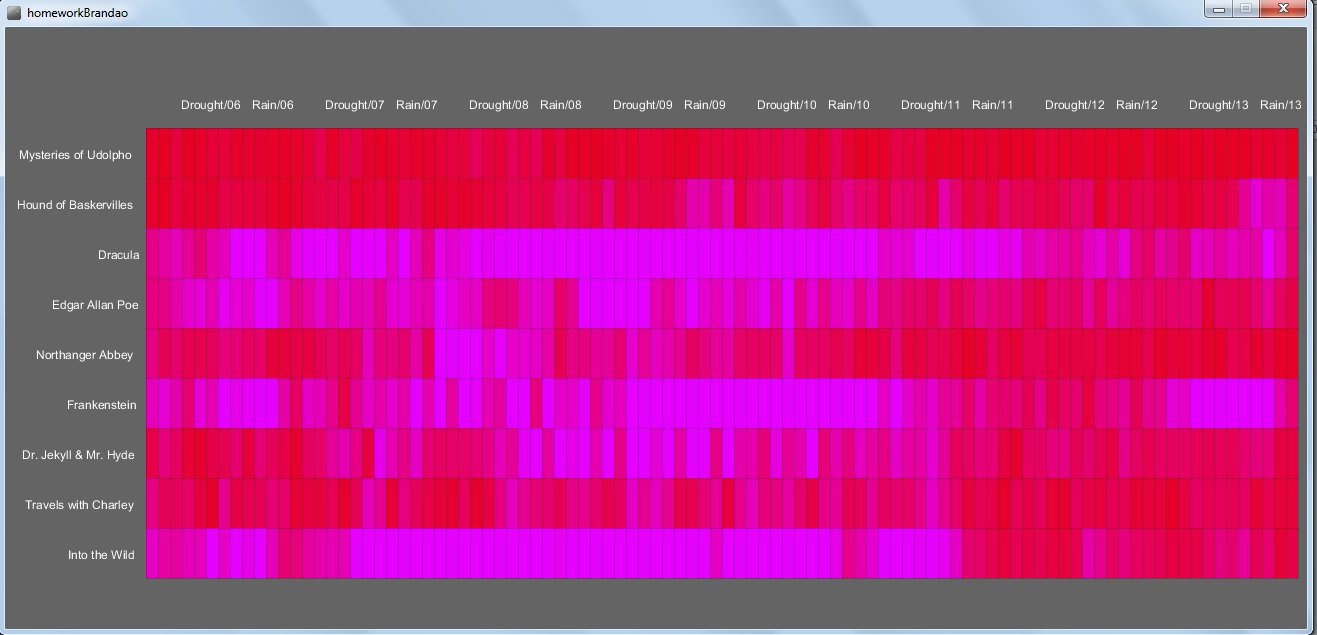Minimize the homeworkBrandao window

pyautogui.click(x=1218, y=9)
